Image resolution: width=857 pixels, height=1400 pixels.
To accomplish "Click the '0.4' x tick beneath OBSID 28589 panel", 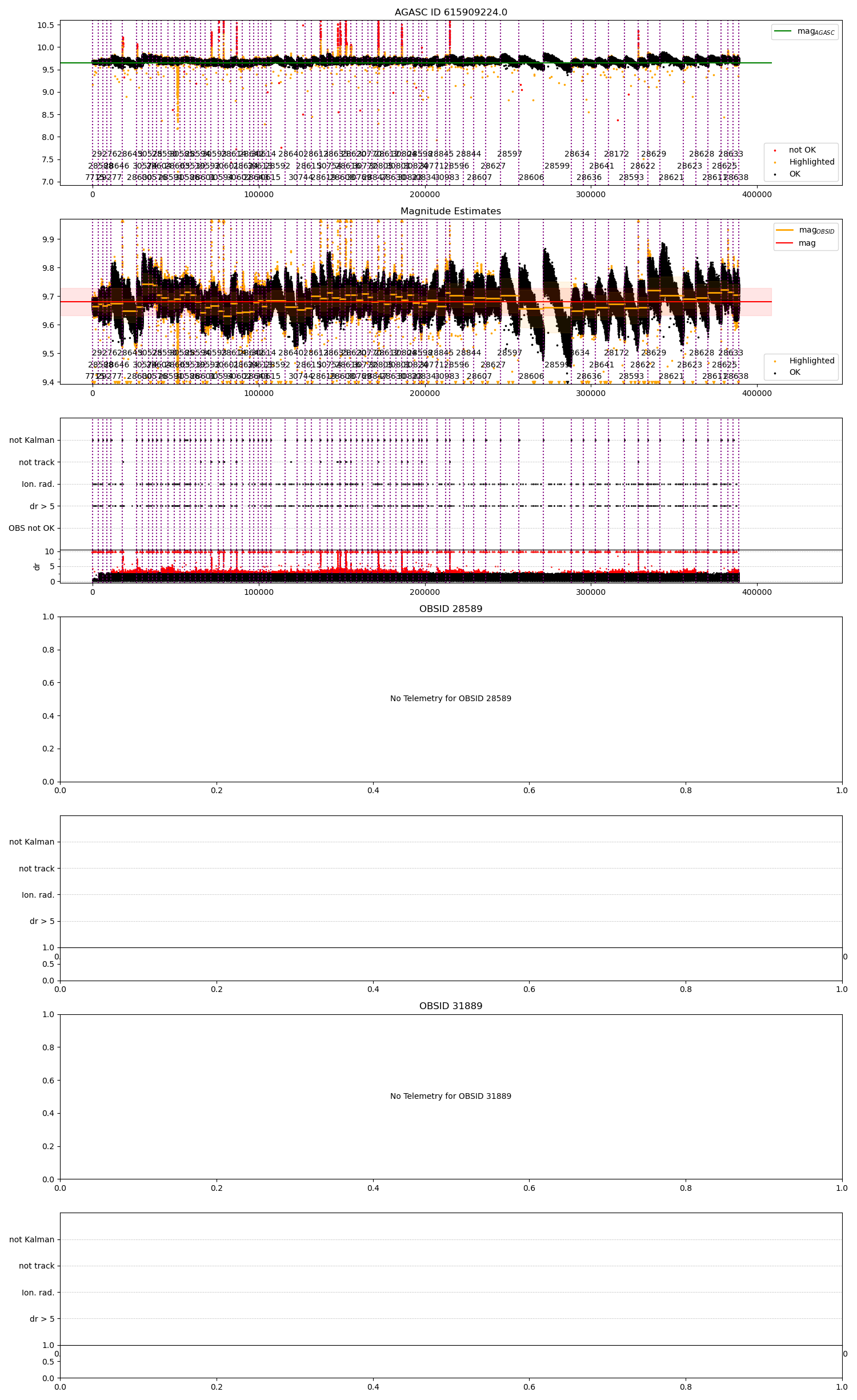I will click(x=373, y=791).
